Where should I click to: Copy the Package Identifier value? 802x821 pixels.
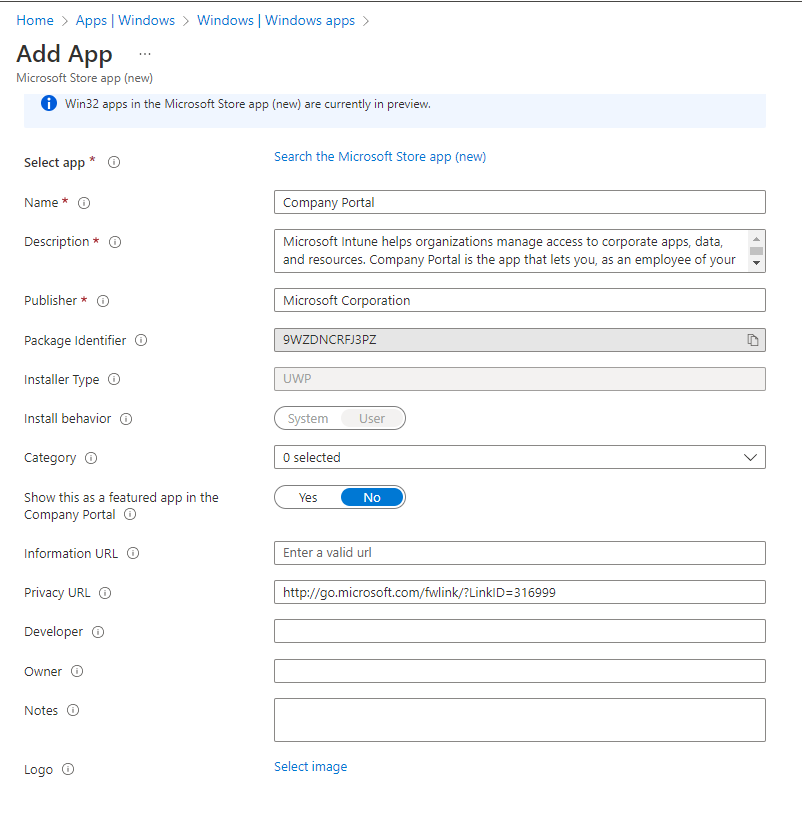click(753, 340)
